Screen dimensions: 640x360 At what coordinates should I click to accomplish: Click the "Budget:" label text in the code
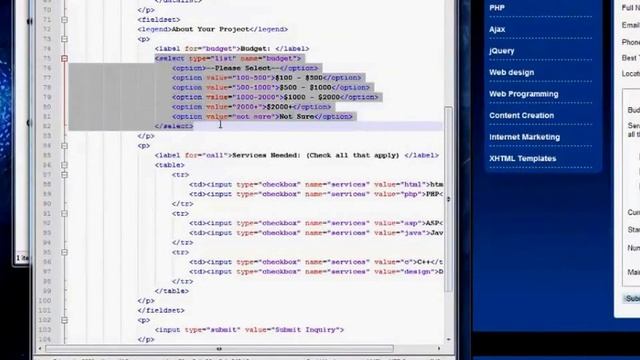(256, 49)
